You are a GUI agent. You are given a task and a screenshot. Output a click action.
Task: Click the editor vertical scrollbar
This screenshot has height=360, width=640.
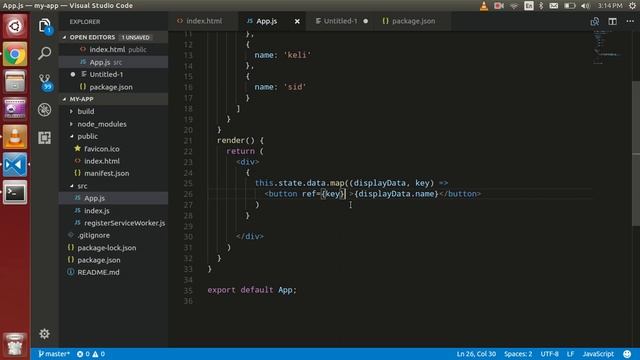tap(636, 153)
